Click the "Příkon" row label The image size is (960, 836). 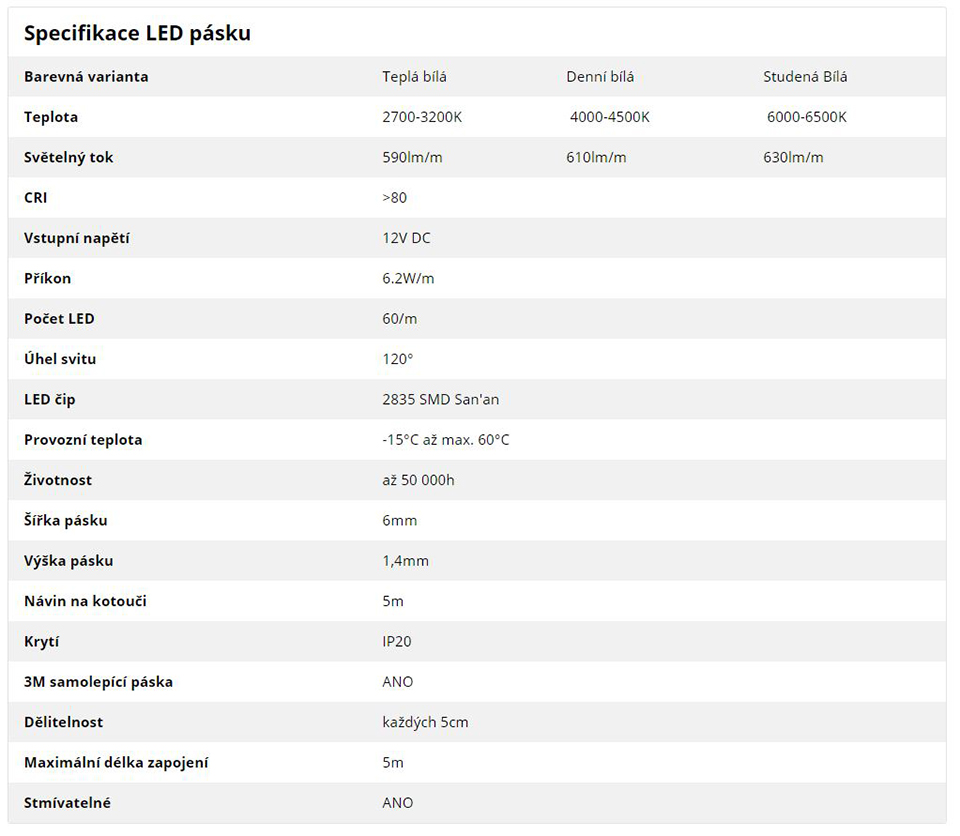[x=48, y=278]
